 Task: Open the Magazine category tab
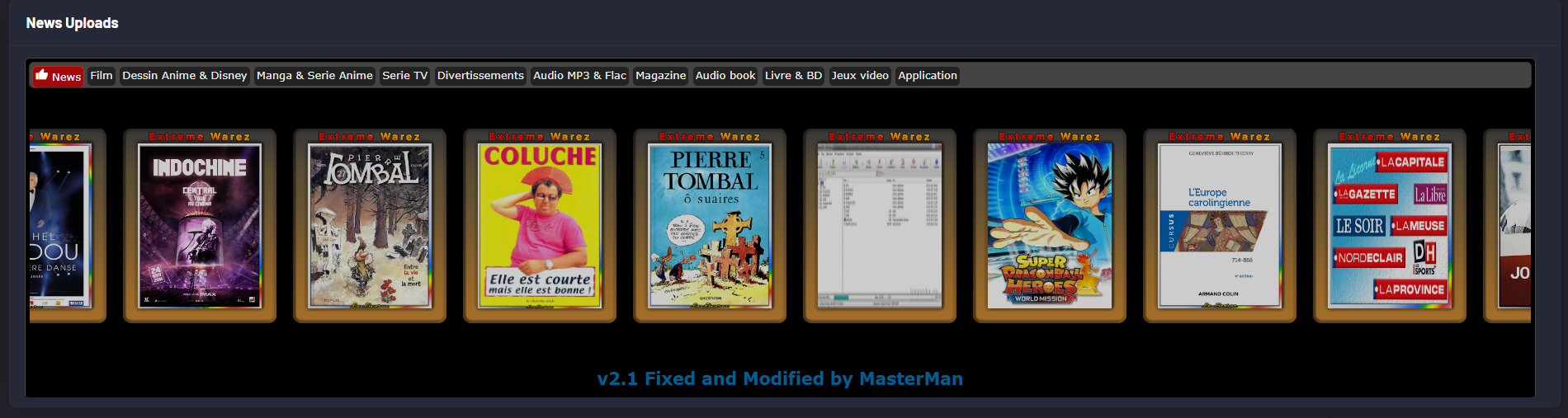[660, 76]
